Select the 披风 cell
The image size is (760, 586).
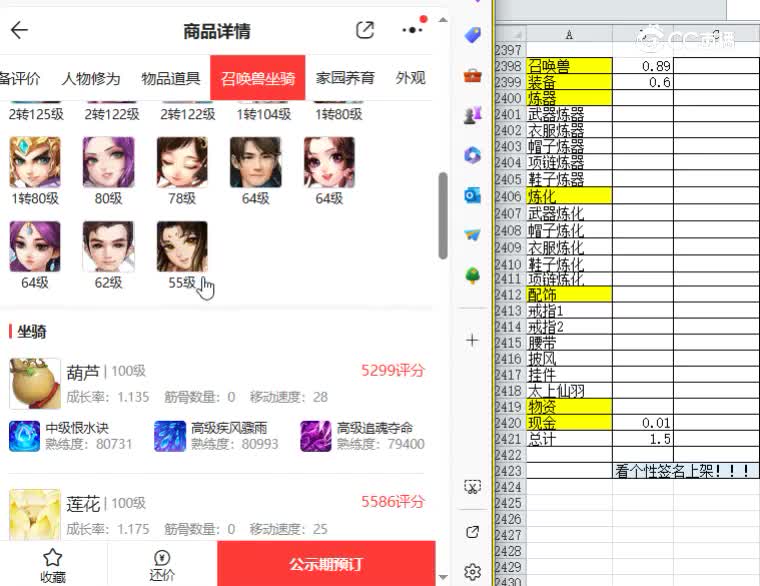tap(569, 359)
